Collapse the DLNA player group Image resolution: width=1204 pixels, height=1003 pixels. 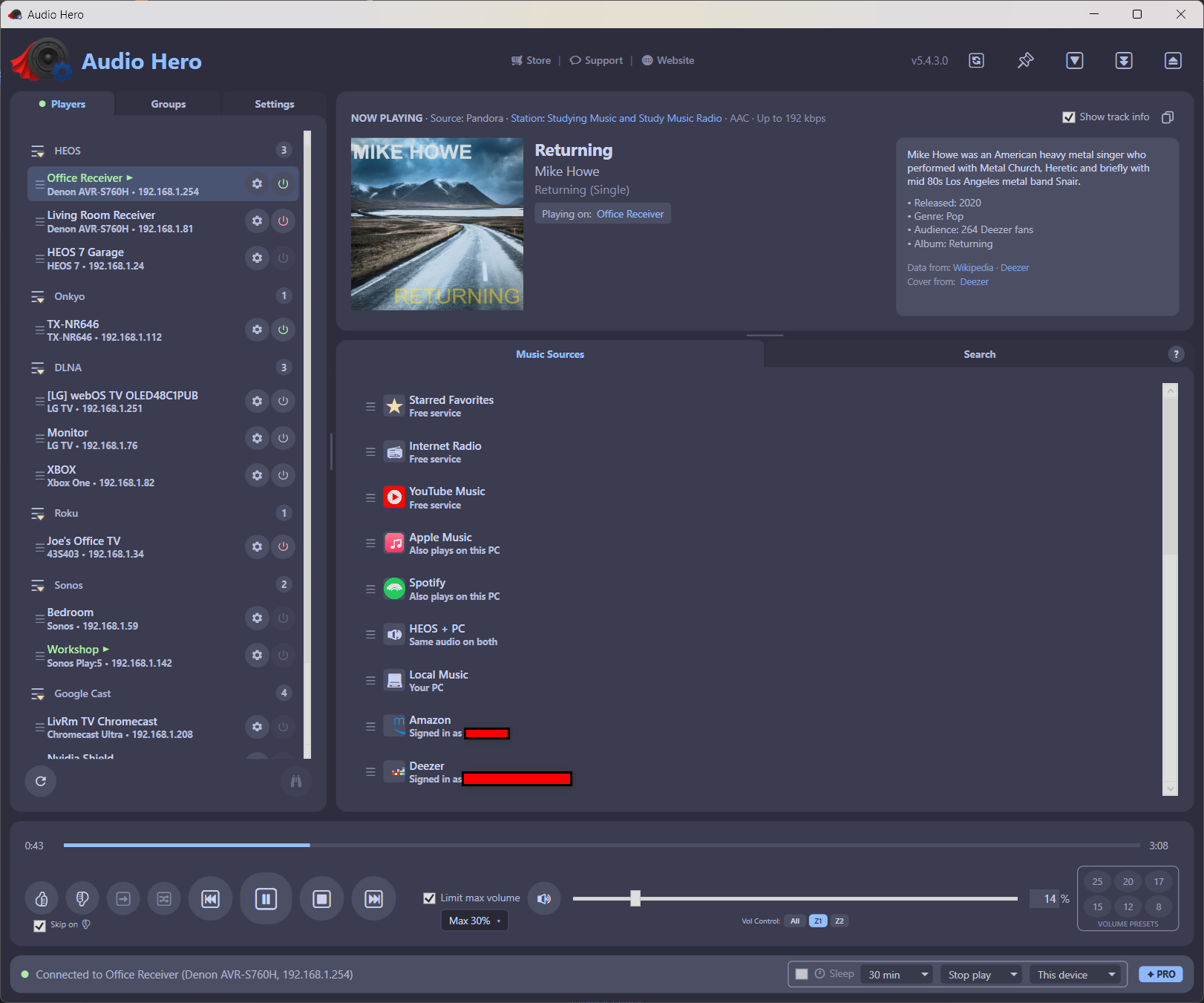tap(38, 367)
